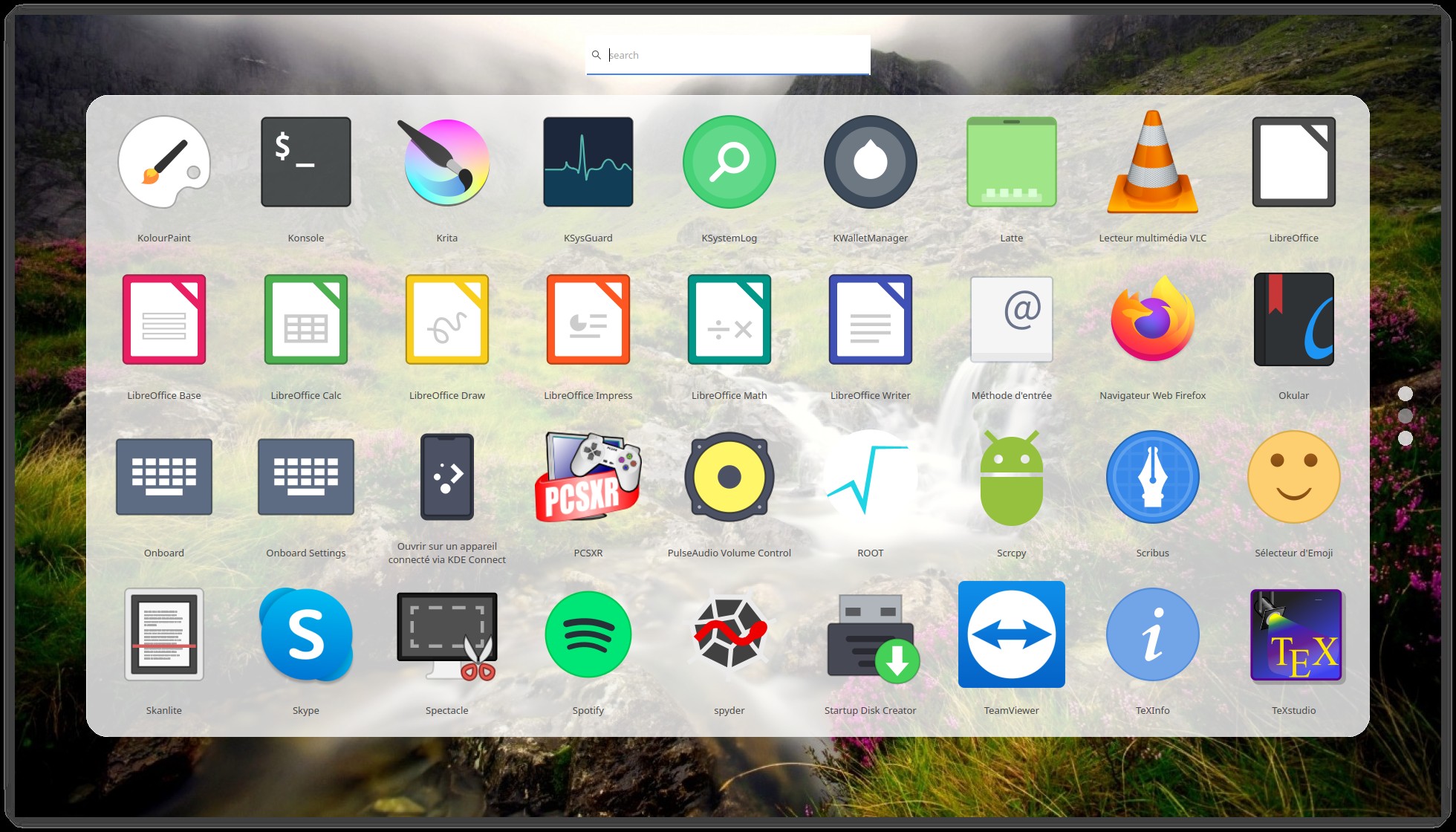Start the Spectacle screenshot tool

(446, 634)
